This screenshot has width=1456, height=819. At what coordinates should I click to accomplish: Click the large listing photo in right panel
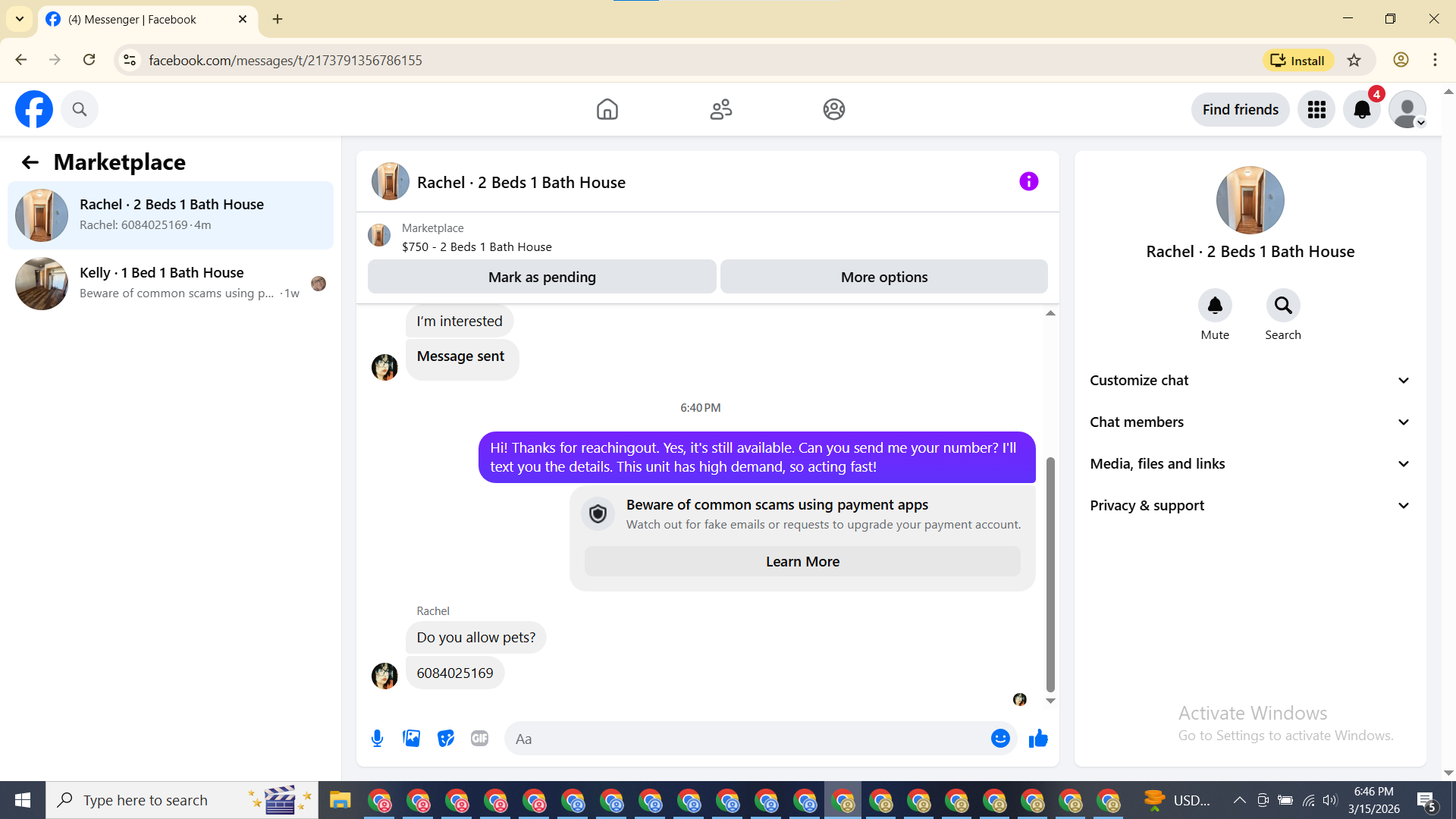tap(1250, 200)
